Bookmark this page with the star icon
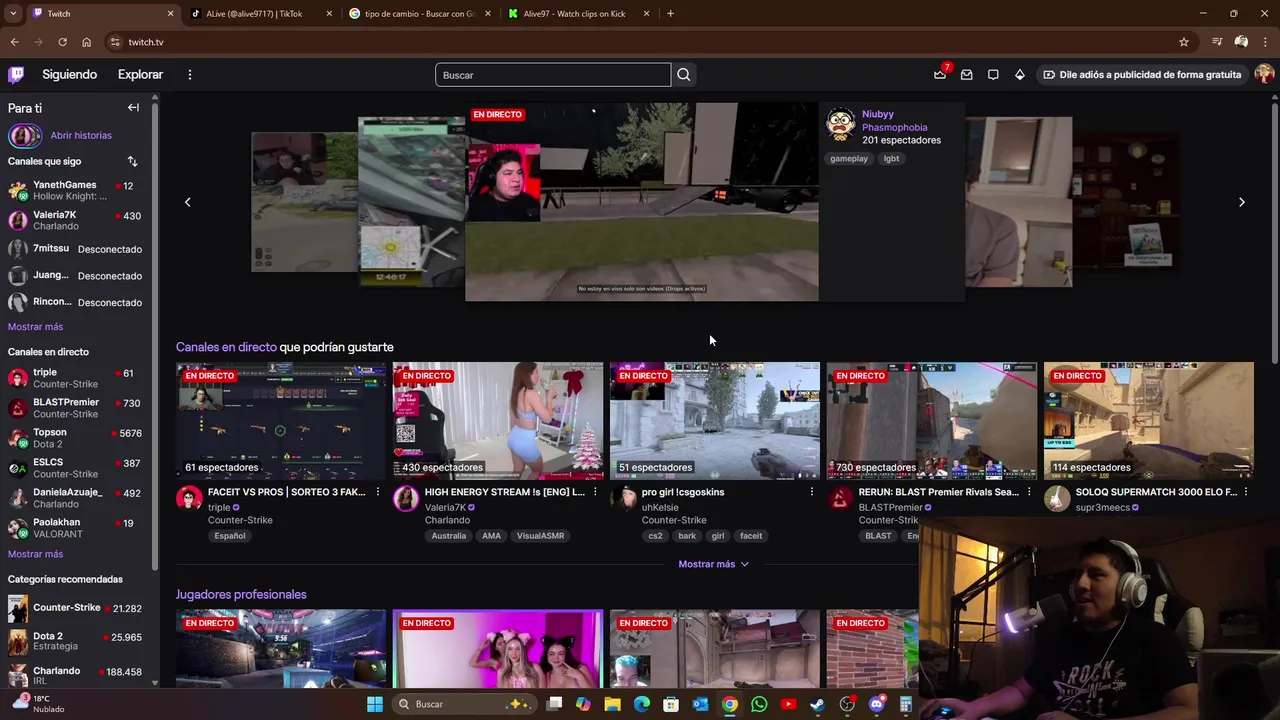This screenshot has width=1280, height=720. coord(1184,42)
